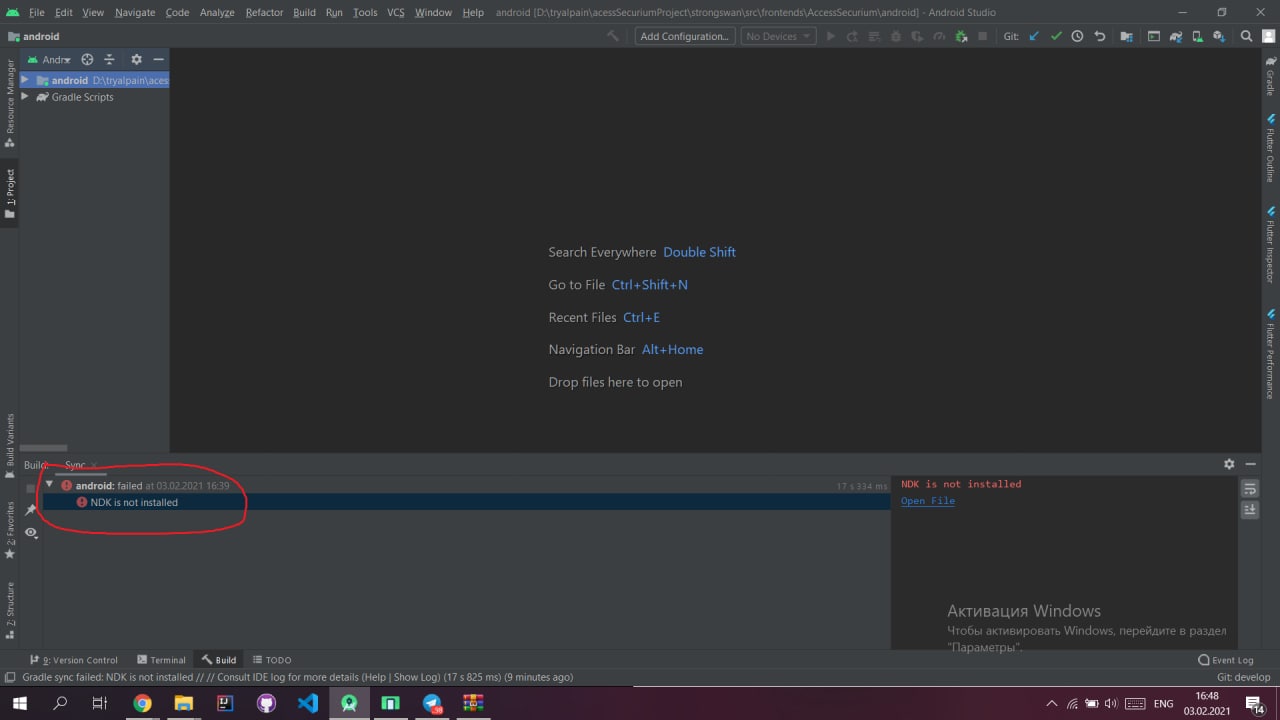The image size is (1280, 720).
Task: Open the Tools menu
Action: tap(365, 12)
